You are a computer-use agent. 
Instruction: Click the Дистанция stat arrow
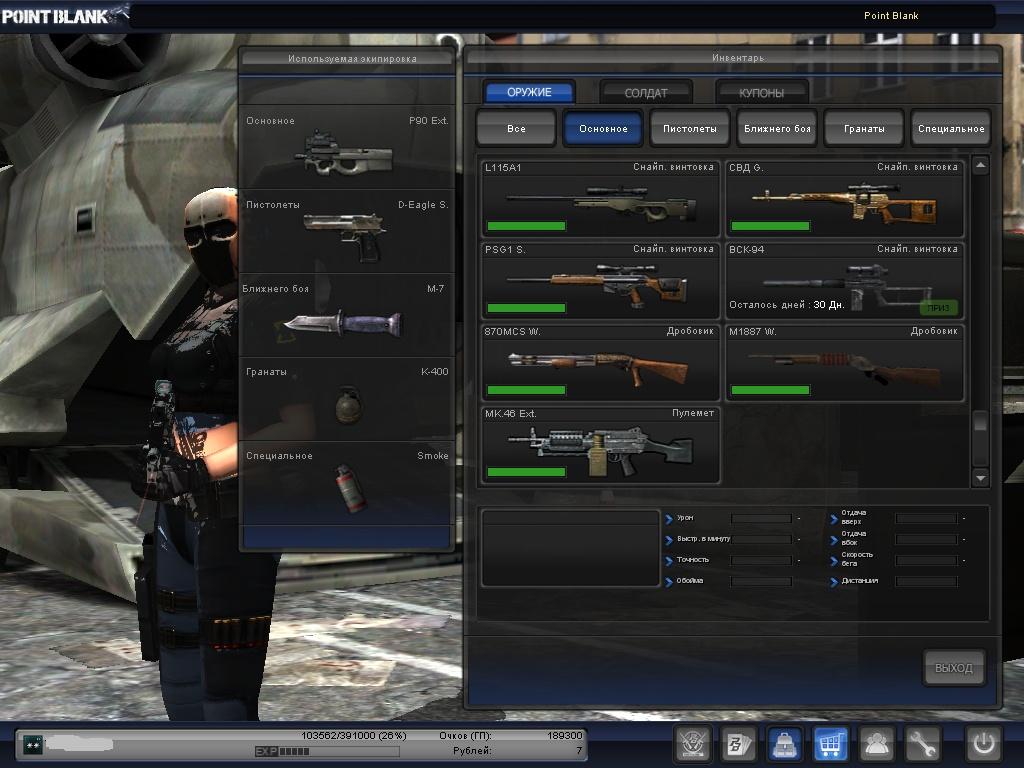834,581
